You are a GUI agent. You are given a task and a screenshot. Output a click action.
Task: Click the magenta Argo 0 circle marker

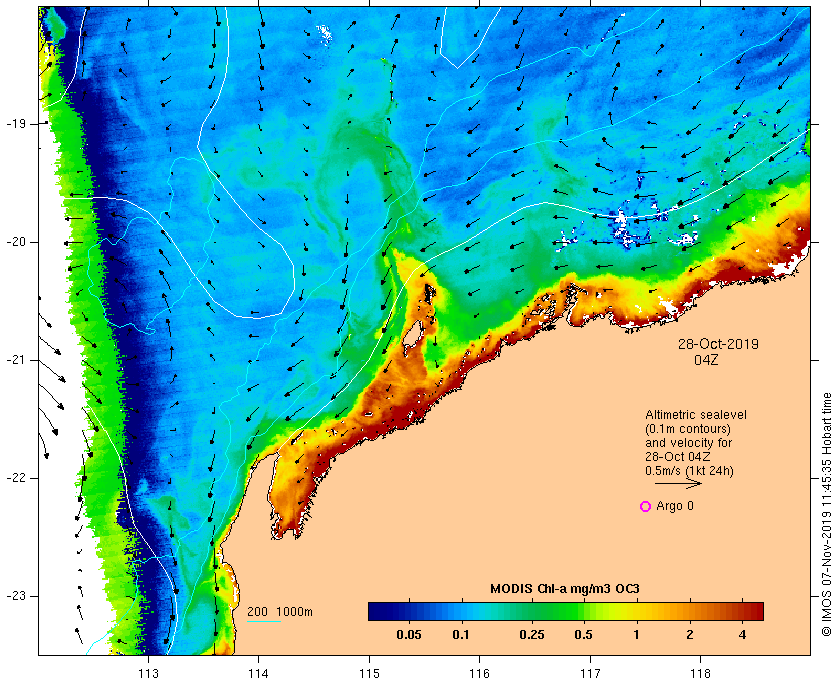(x=646, y=506)
